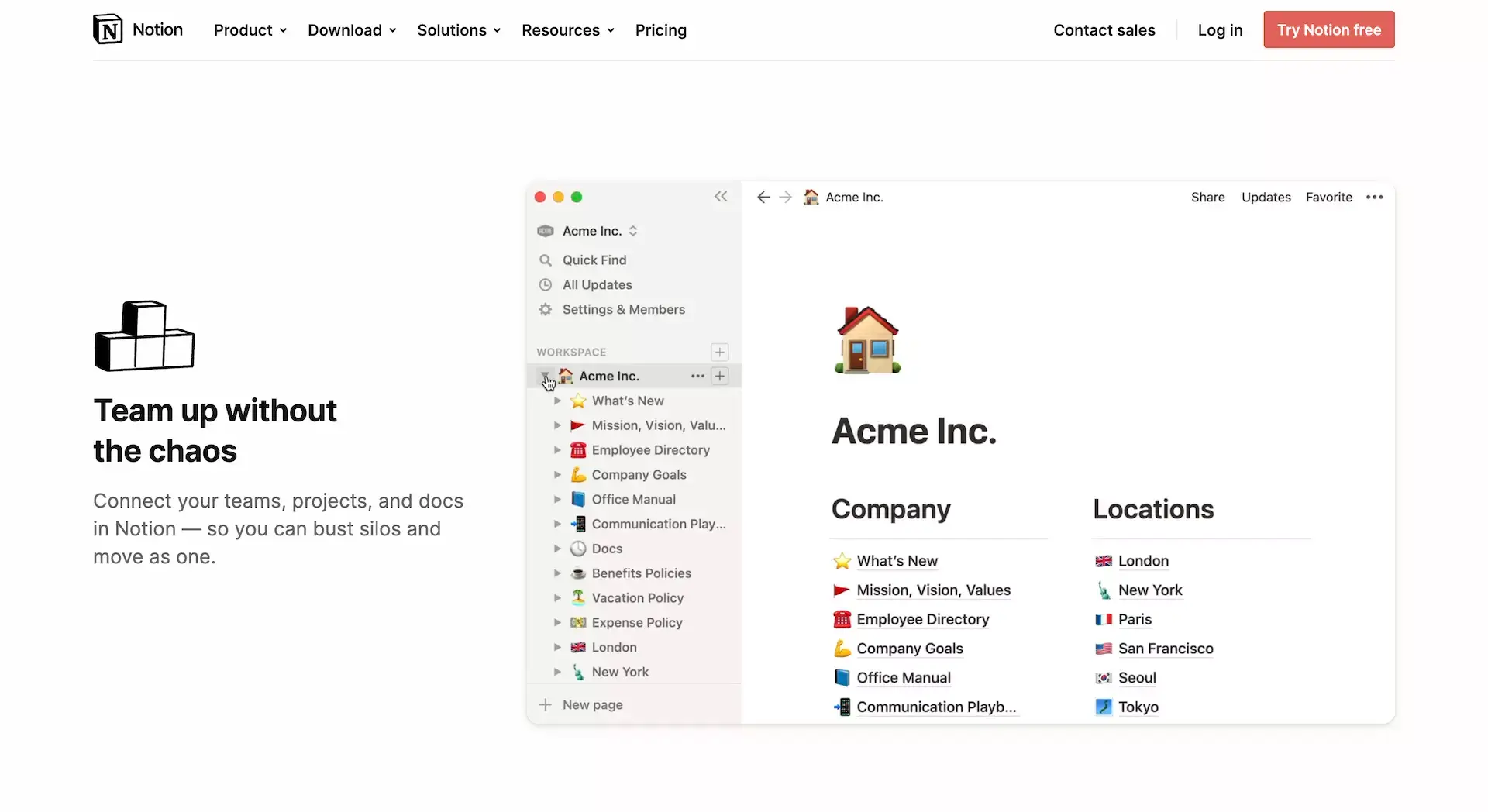Favorite the Acme Inc. page

coord(1328,198)
